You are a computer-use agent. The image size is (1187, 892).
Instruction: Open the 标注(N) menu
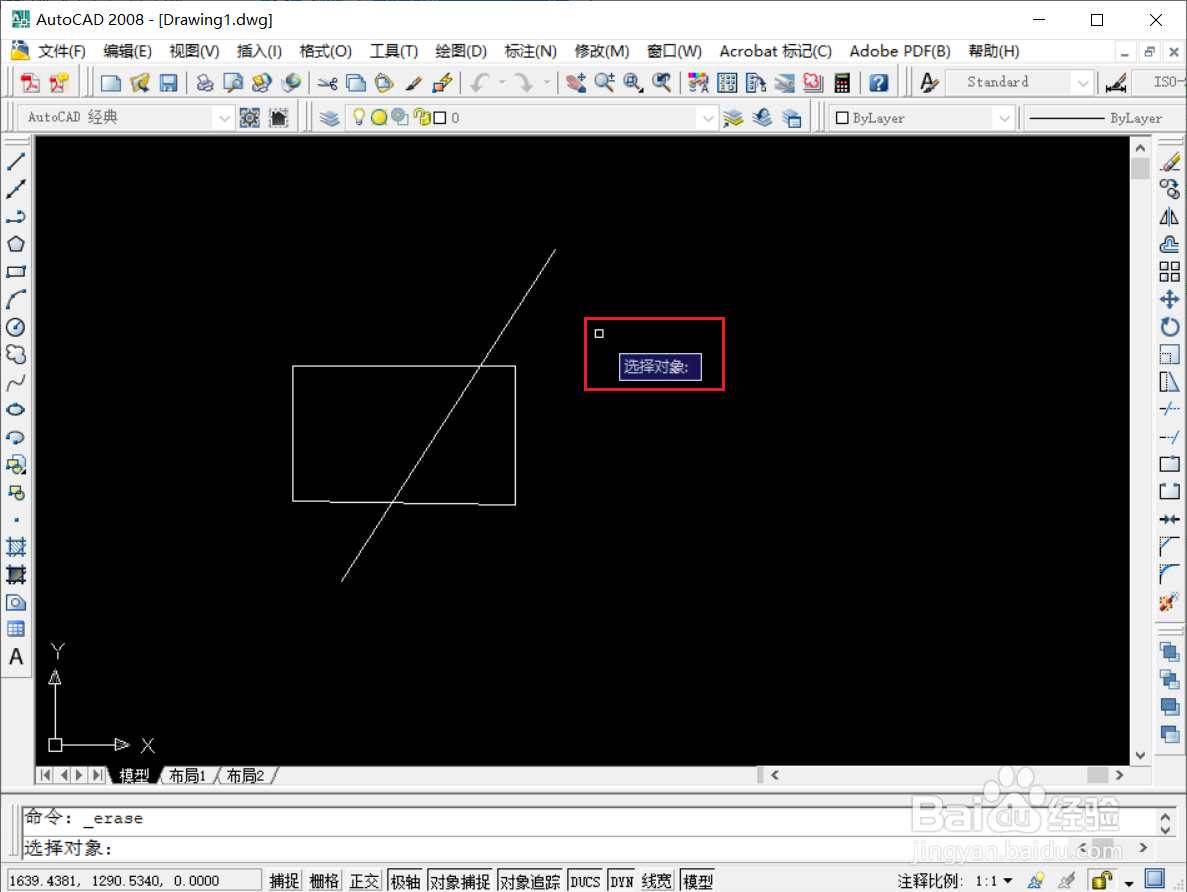click(531, 51)
